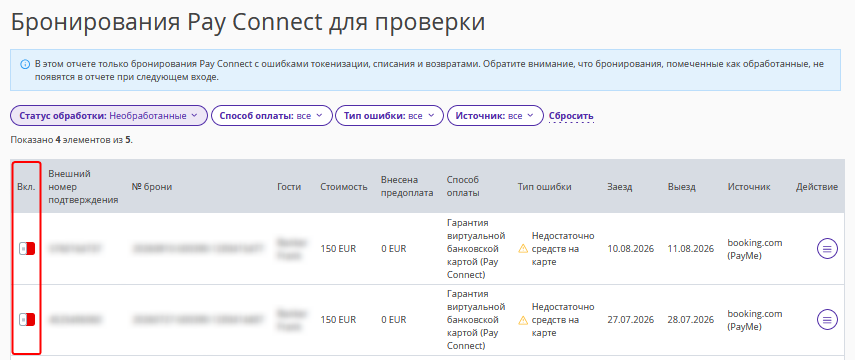Open action menu for 10.08.2026 check-in row
This screenshot has height=360, width=855.
[827, 249]
